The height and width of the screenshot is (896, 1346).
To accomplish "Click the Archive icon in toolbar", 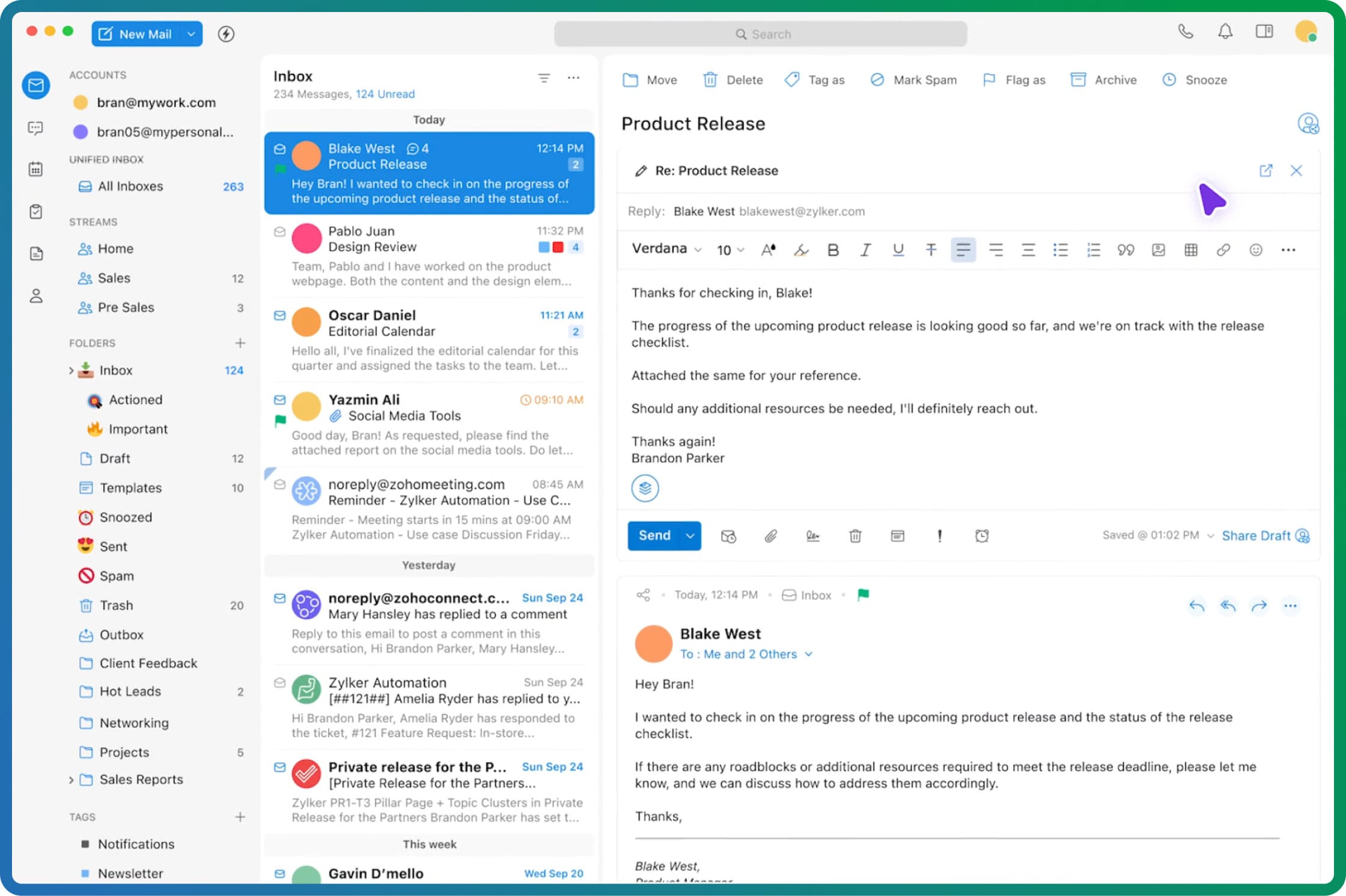I will tap(1078, 79).
